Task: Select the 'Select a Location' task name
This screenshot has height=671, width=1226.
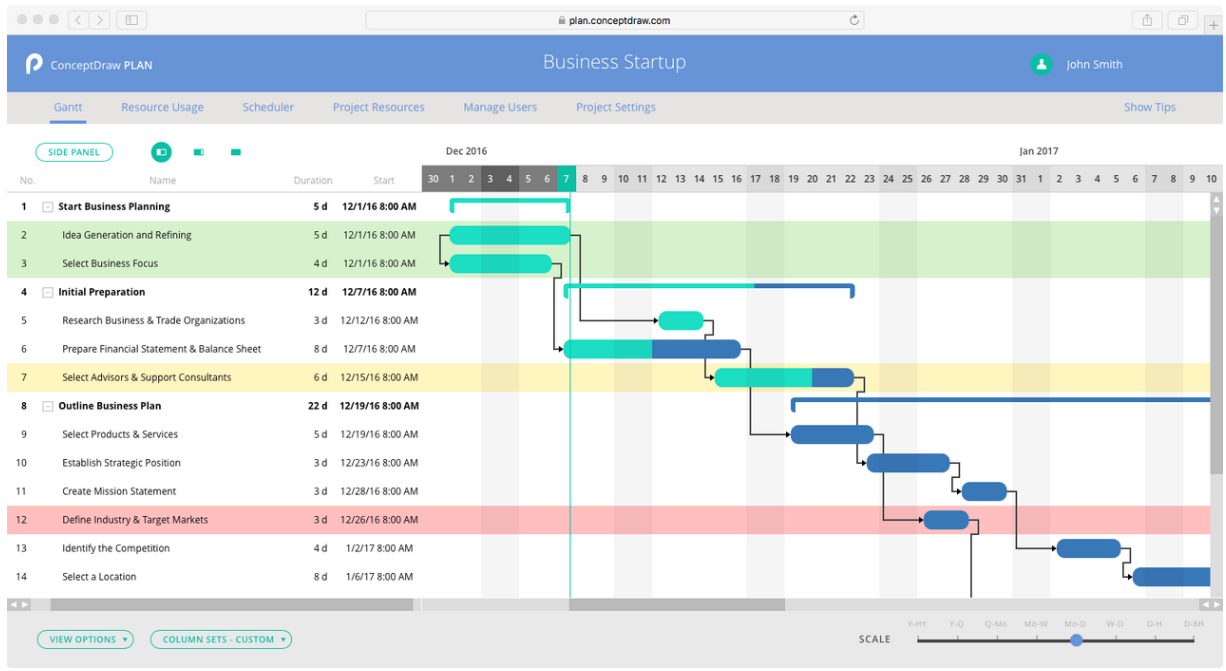Action: coord(99,577)
